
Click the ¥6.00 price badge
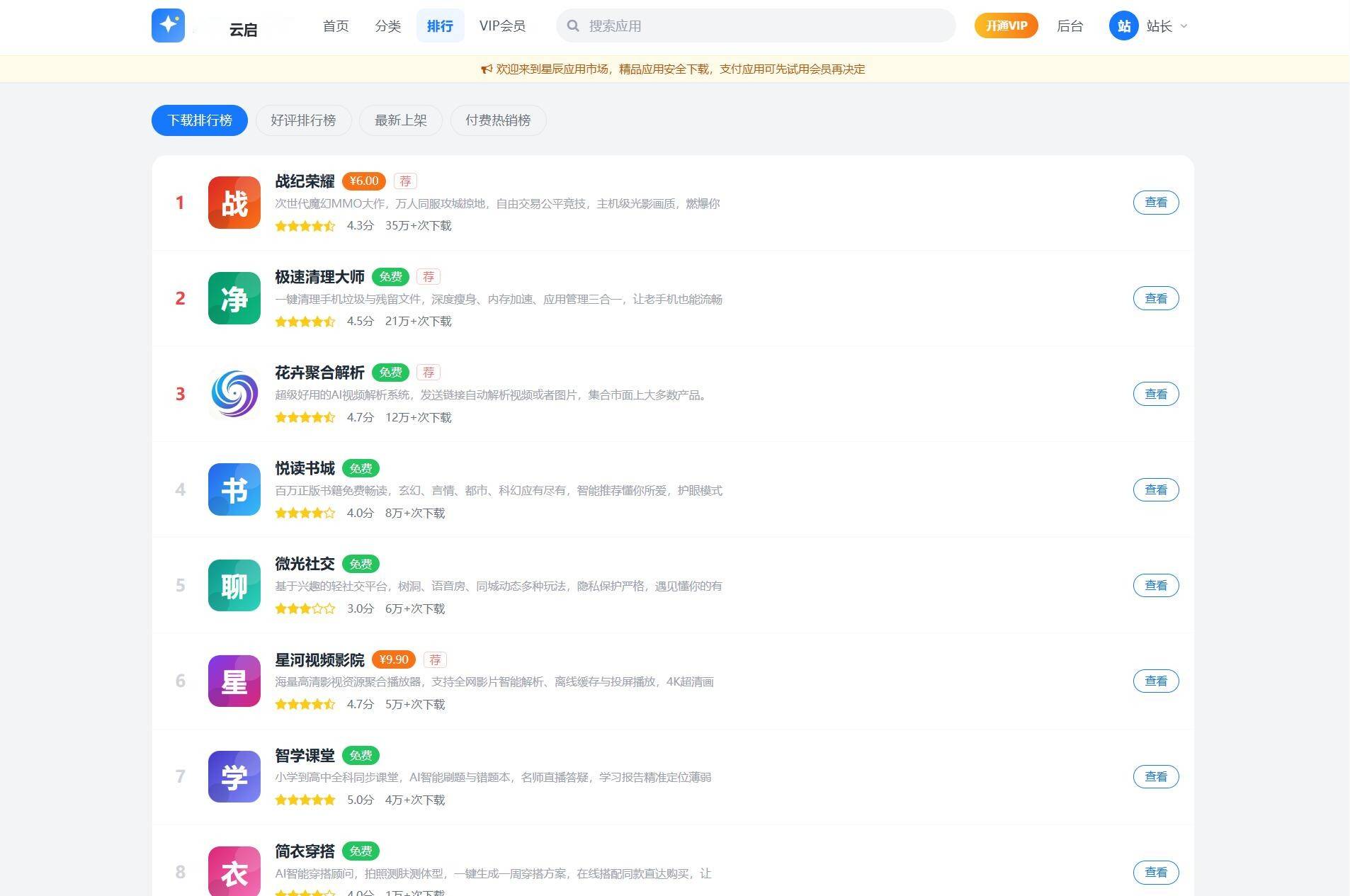coord(364,181)
